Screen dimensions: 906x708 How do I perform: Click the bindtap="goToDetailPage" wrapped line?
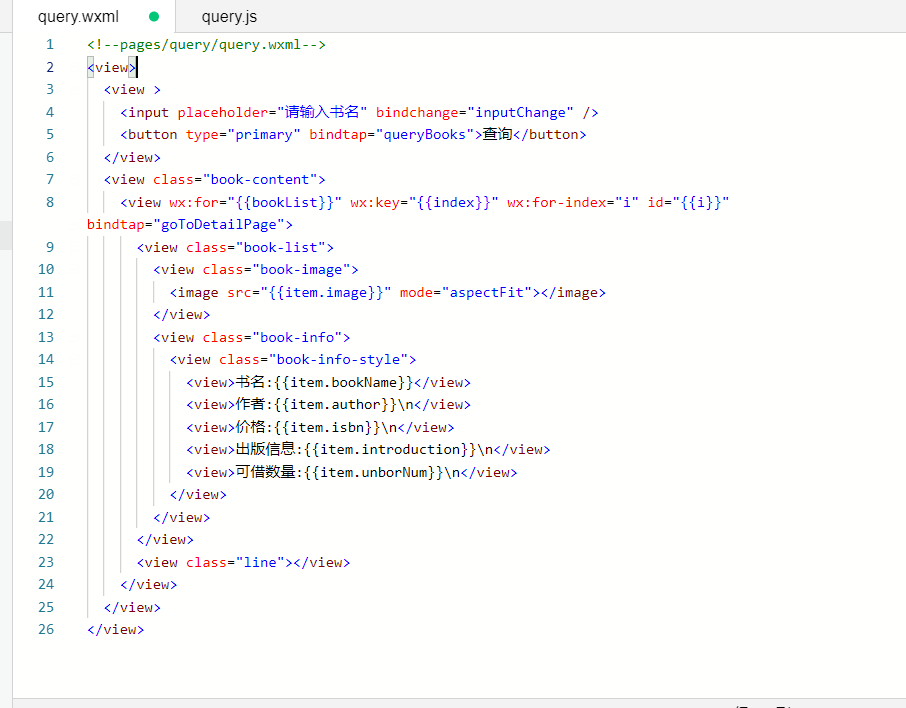(x=190, y=225)
